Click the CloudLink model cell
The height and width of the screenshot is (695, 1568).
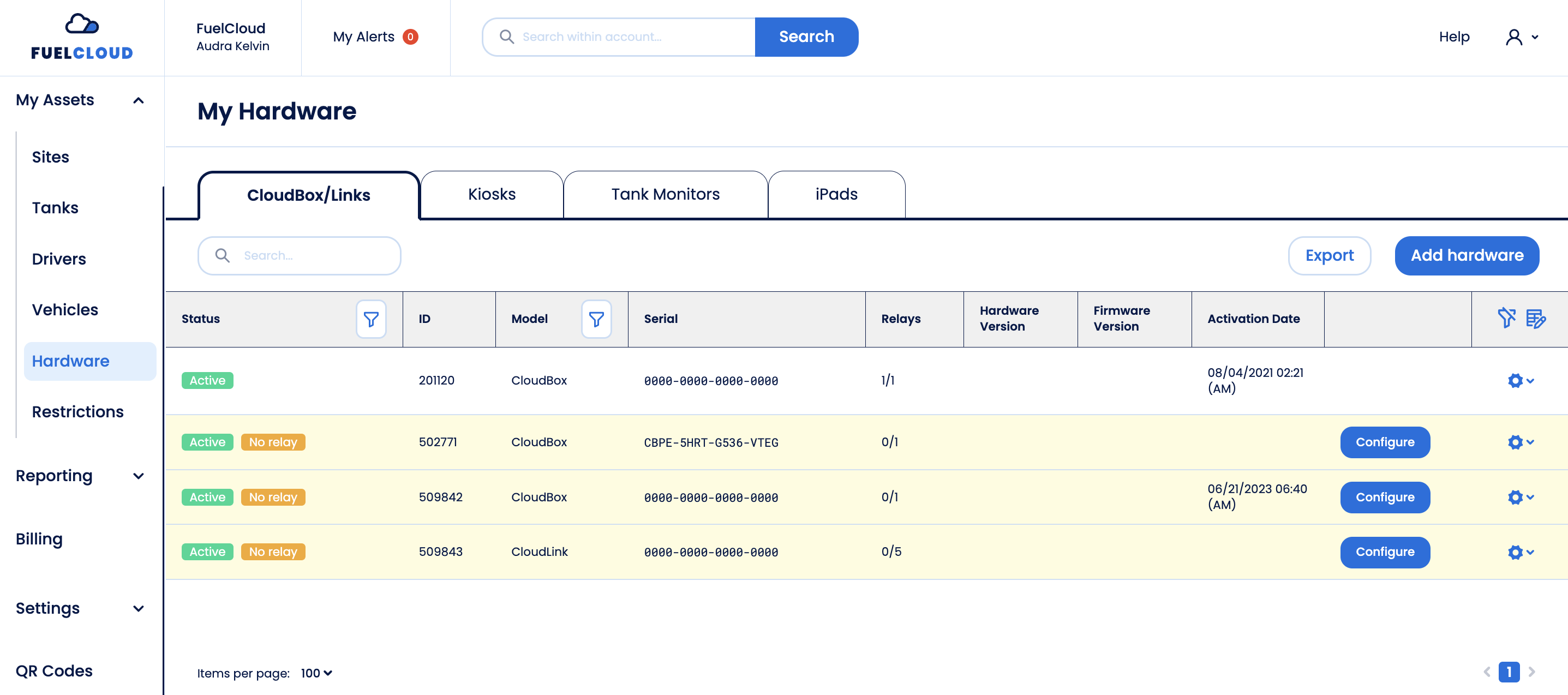pos(539,552)
